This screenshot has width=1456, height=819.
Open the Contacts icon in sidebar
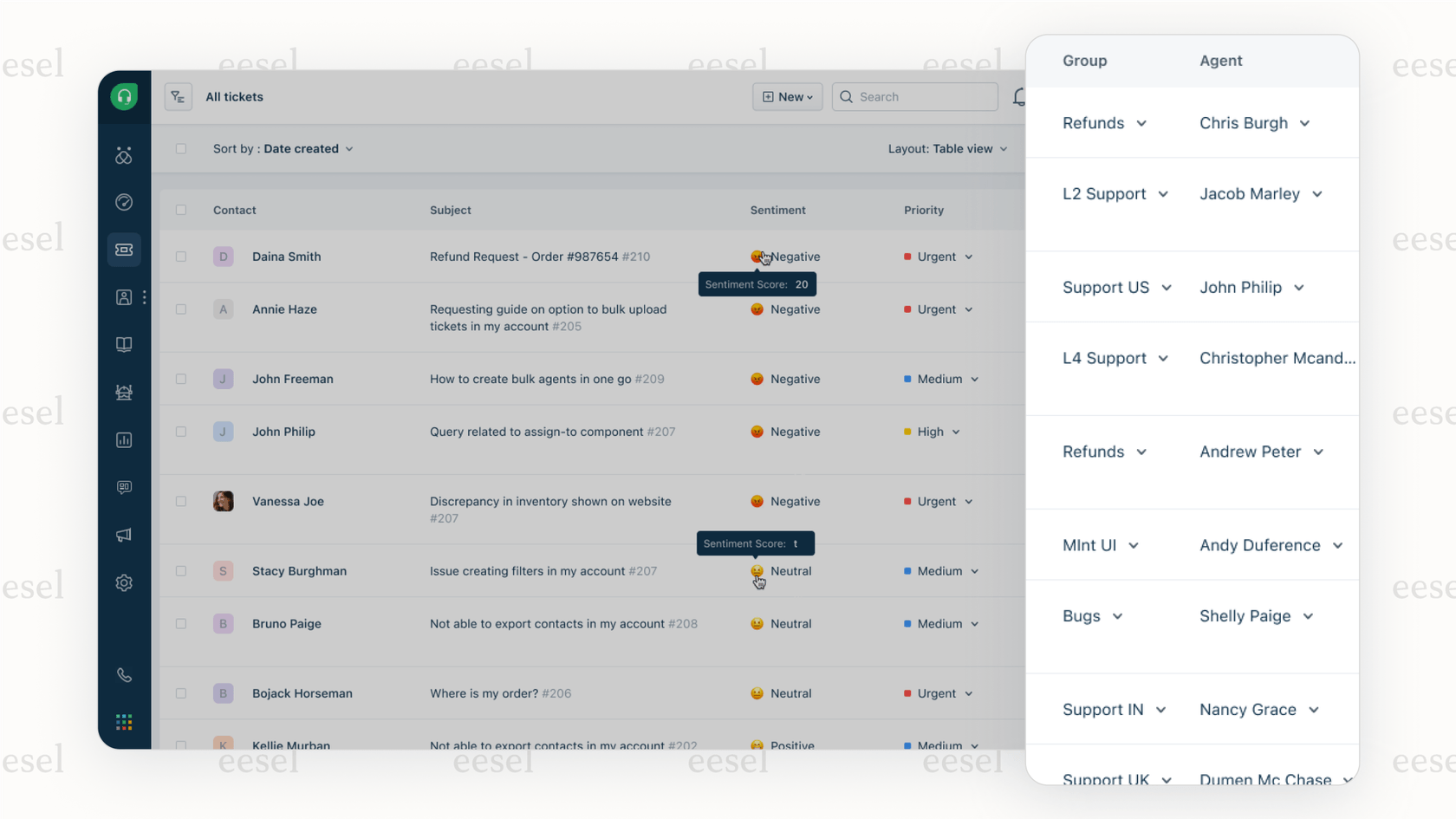click(124, 297)
